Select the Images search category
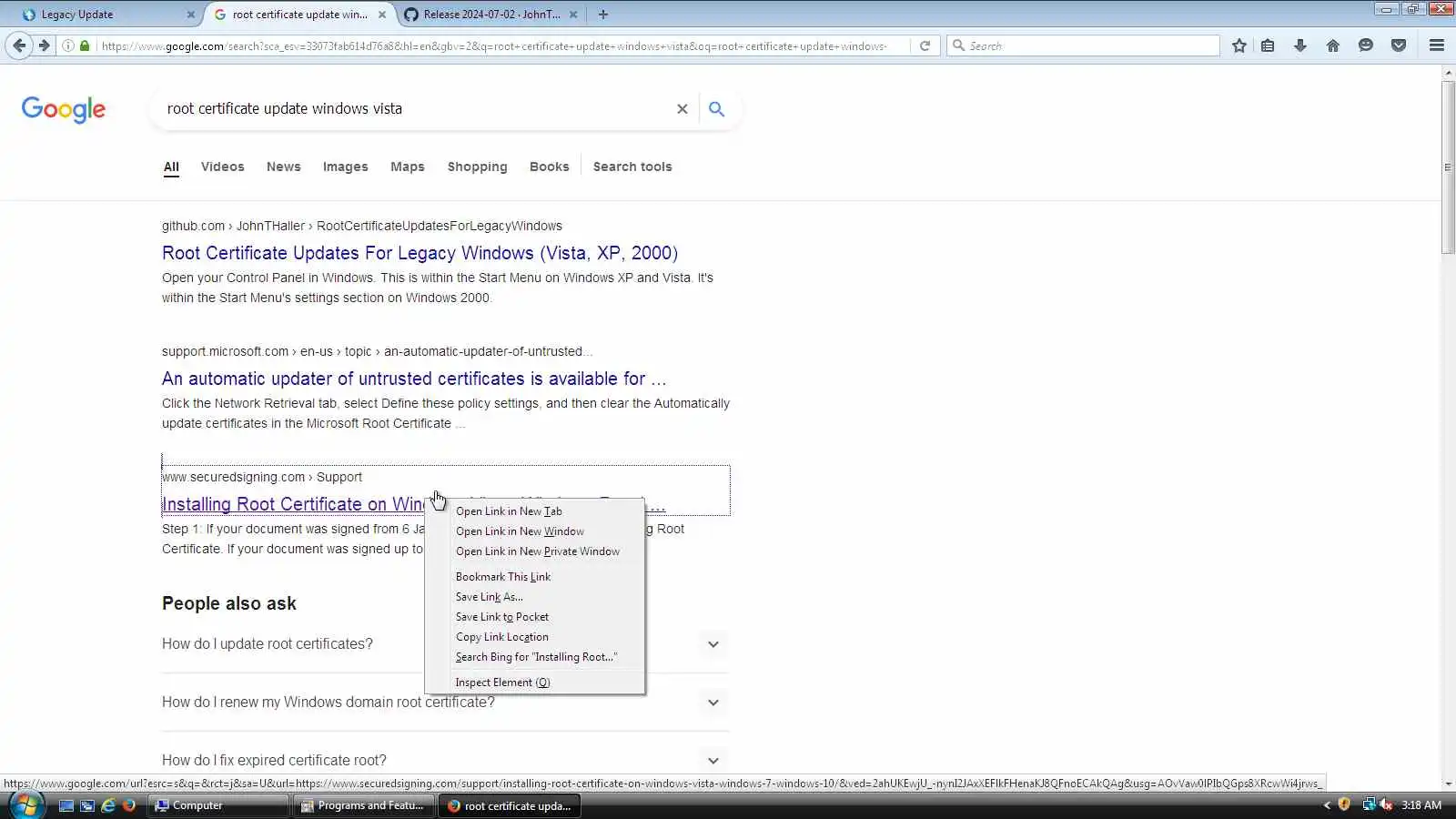The image size is (1456, 819). (346, 167)
